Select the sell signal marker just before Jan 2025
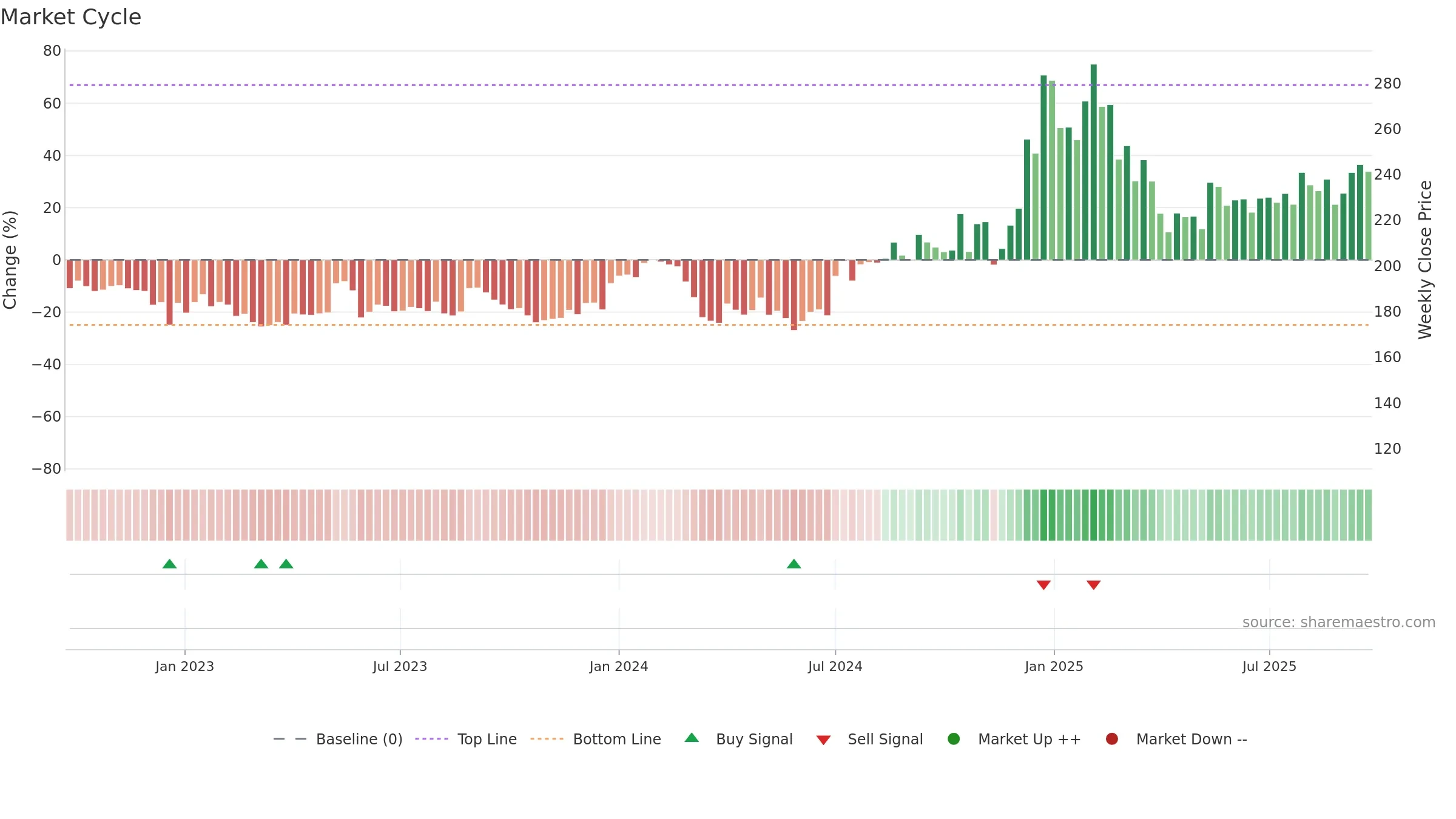The image size is (1456, 819). click(x=1043, y=585)
